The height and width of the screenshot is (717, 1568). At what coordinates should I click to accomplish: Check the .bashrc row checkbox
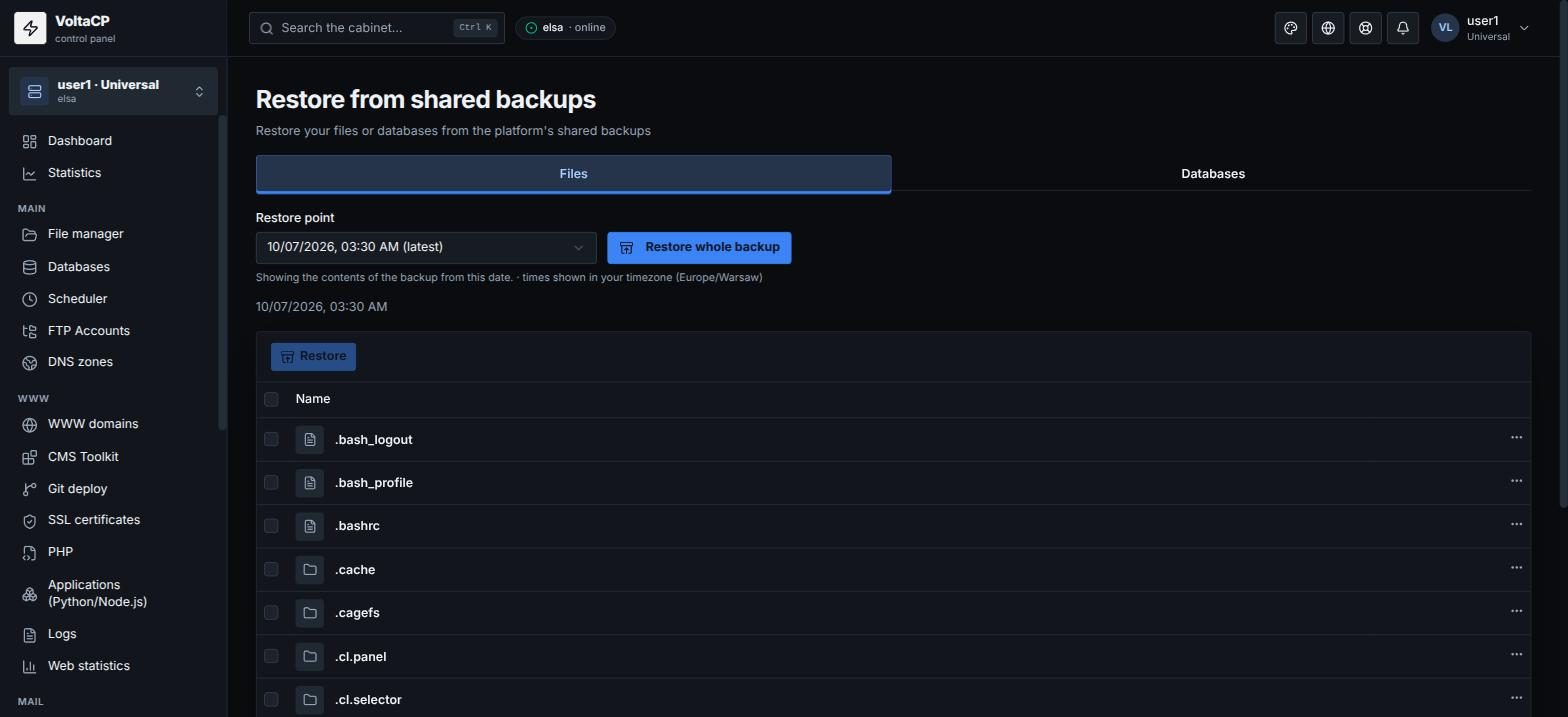pyautogui.click(x=271, y=526)
